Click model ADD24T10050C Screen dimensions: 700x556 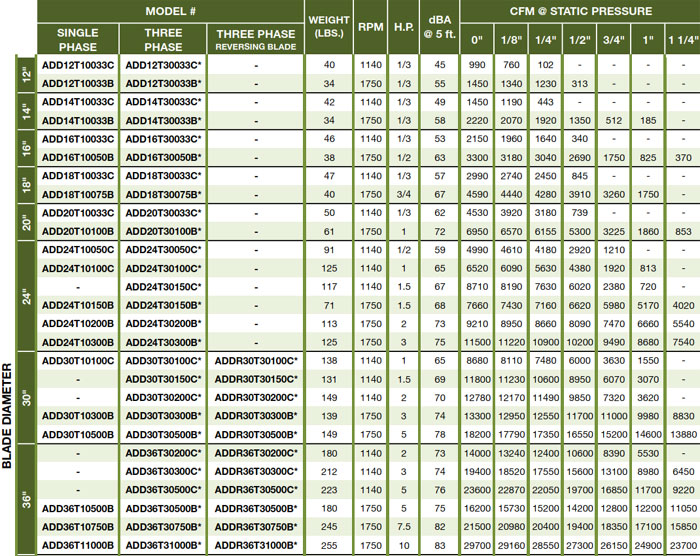[78, 250]
